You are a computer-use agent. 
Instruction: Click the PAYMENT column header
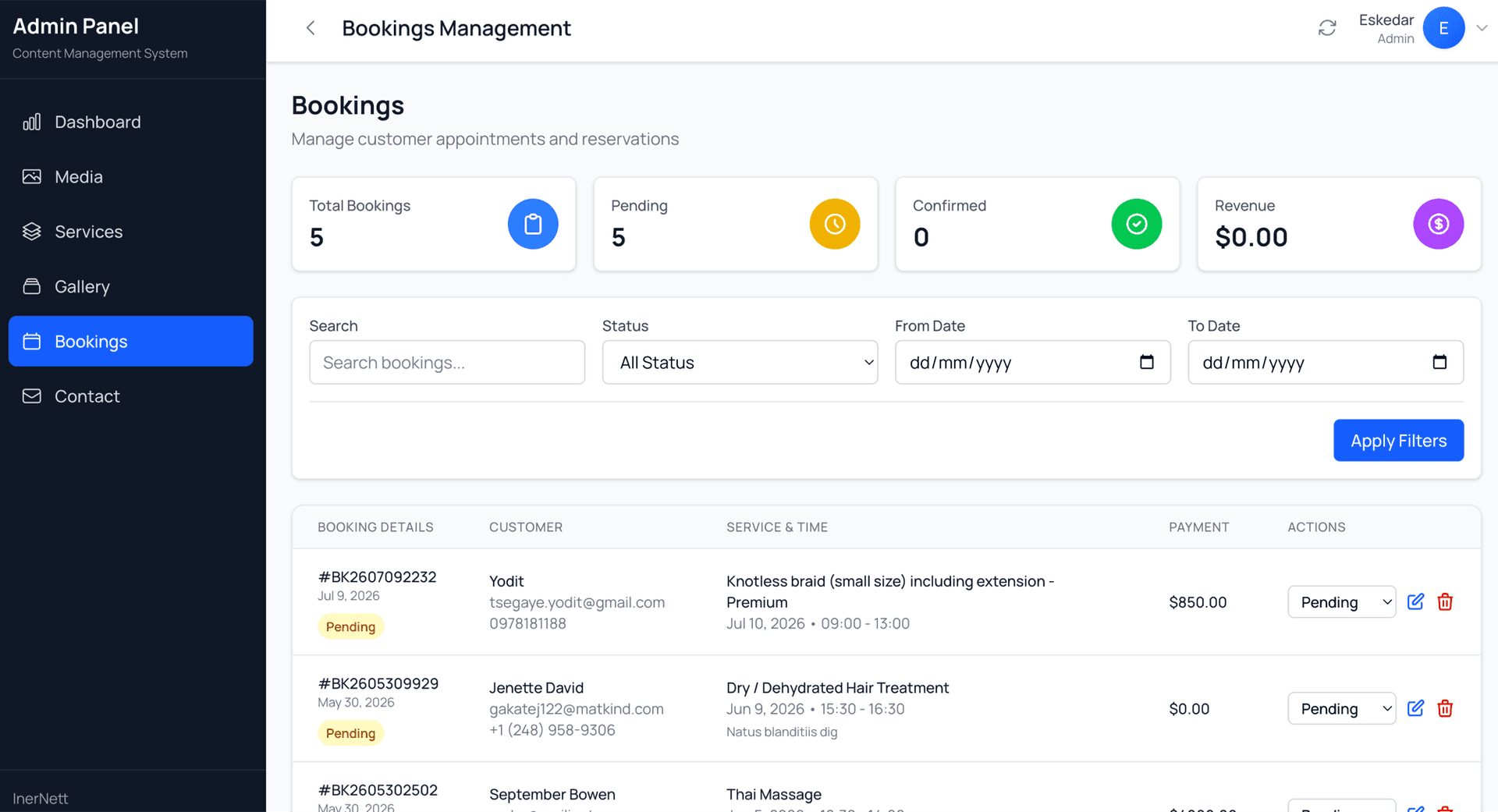[1198, 527]
